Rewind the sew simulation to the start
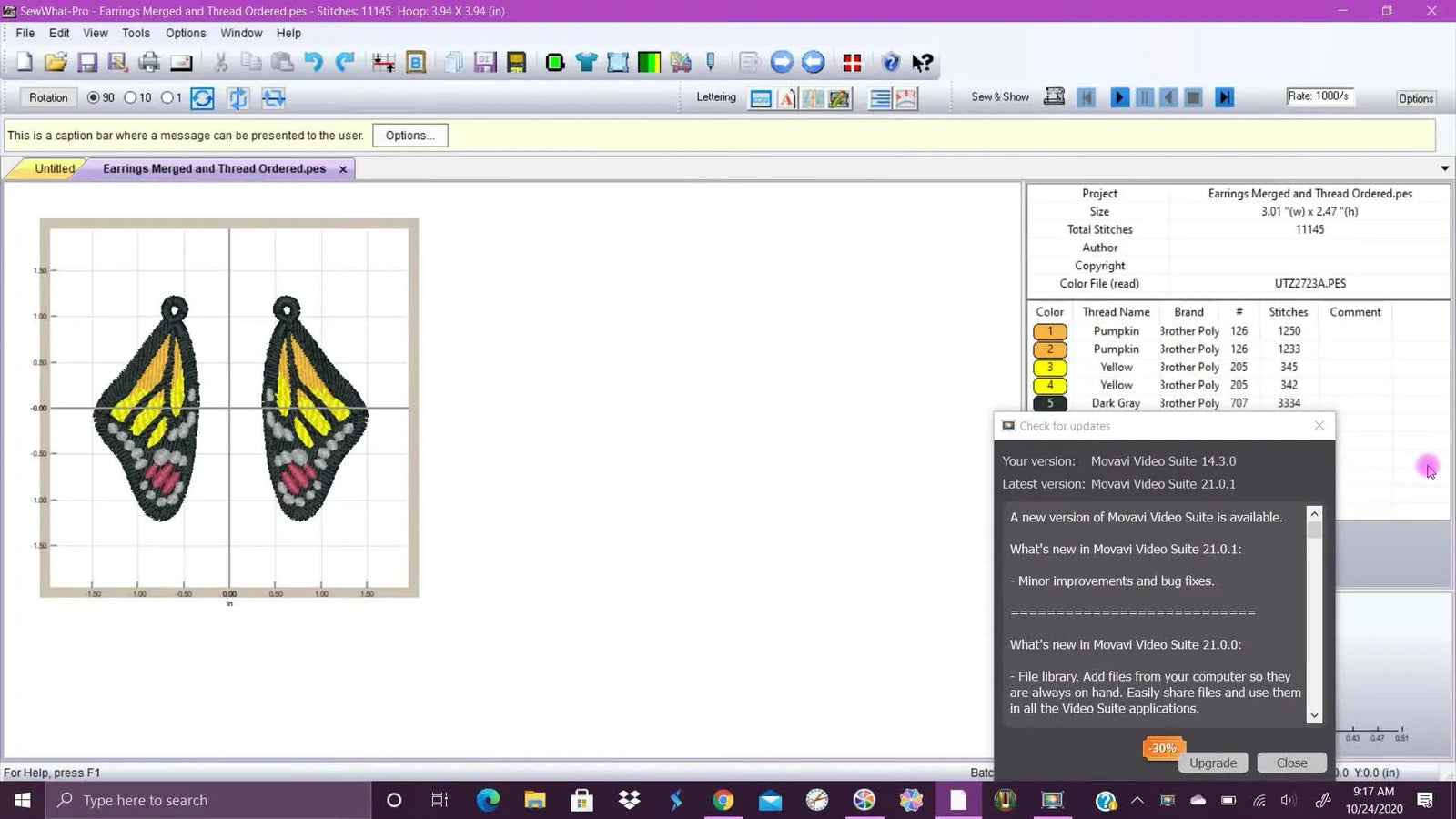The image size is (1456, 819). [x=1086, y=97]
